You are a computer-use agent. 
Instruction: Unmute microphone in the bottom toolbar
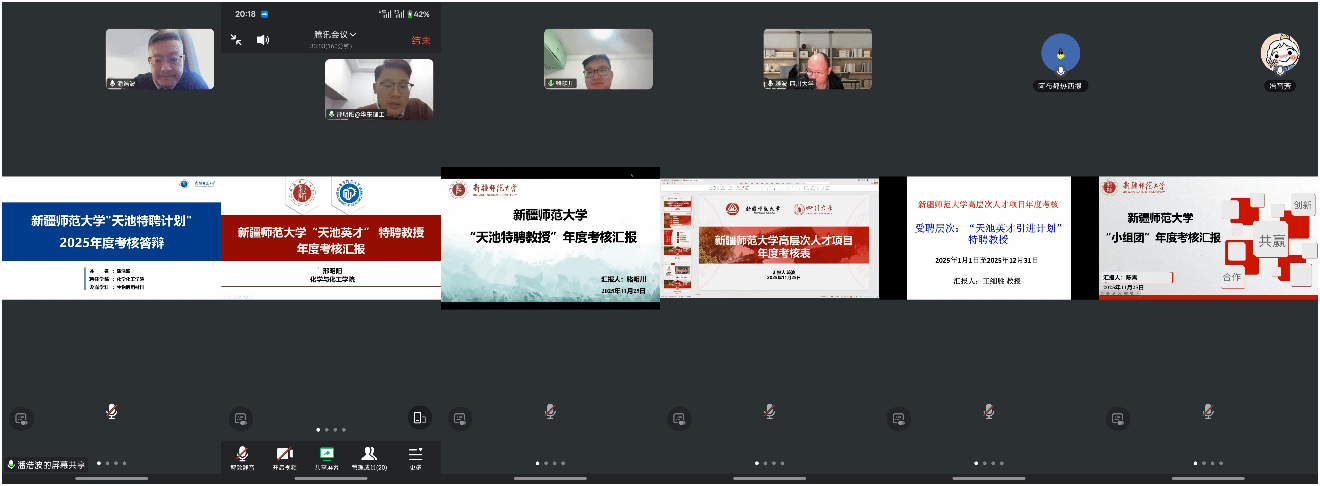(x=241, y=457)
